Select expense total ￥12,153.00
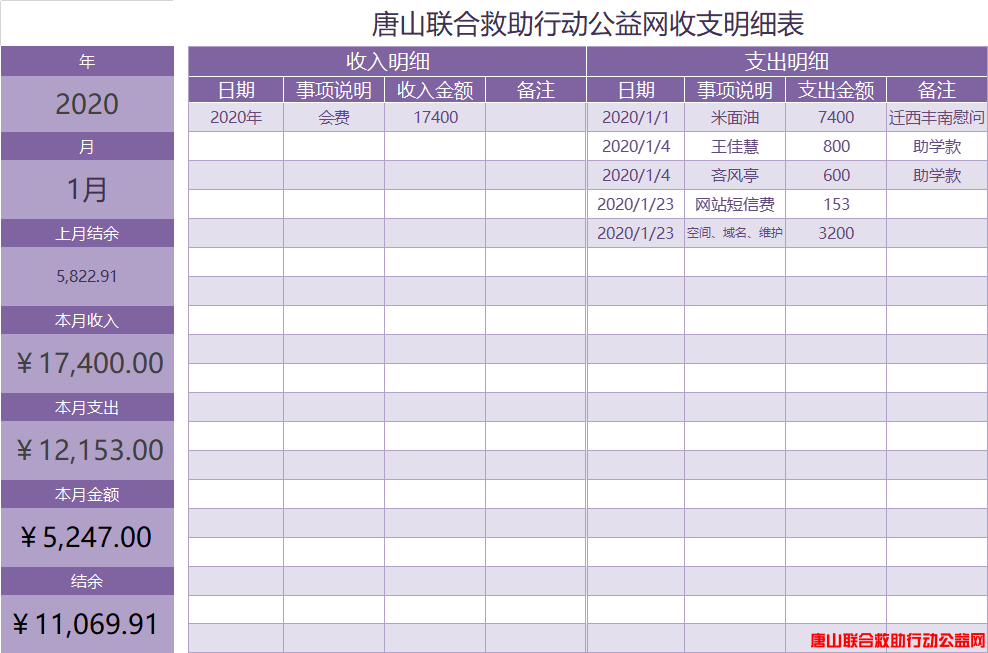988x653 pixels. (87, 450)
